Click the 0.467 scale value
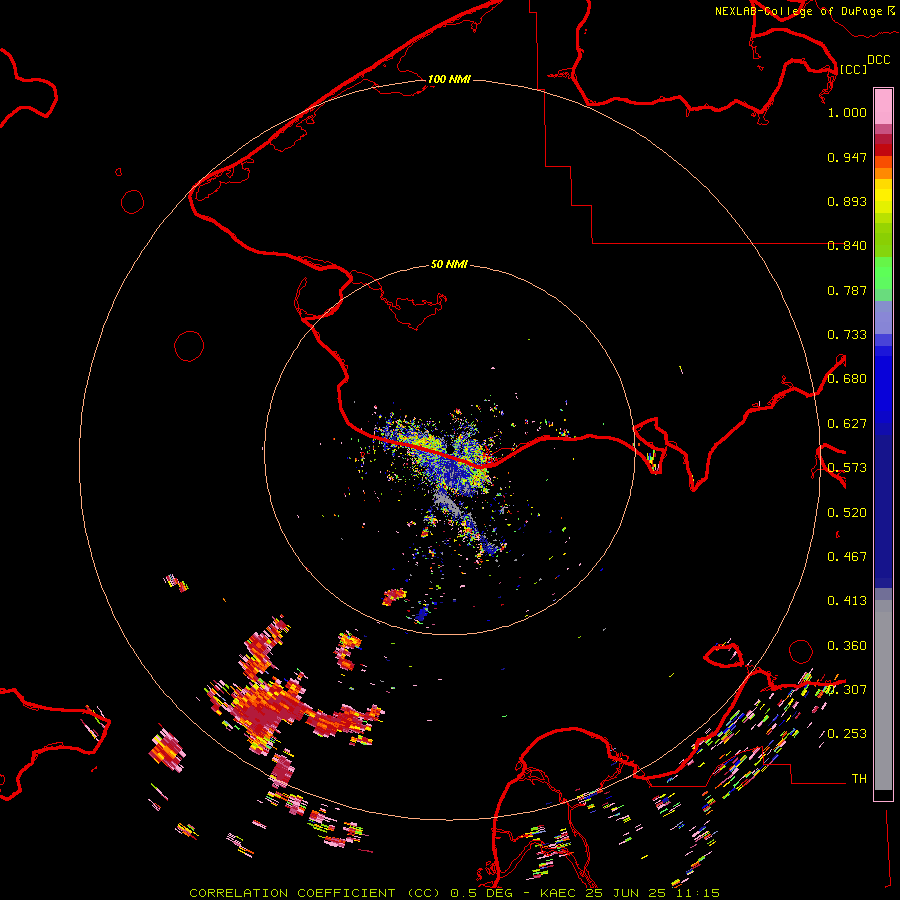 coord(847,557)
